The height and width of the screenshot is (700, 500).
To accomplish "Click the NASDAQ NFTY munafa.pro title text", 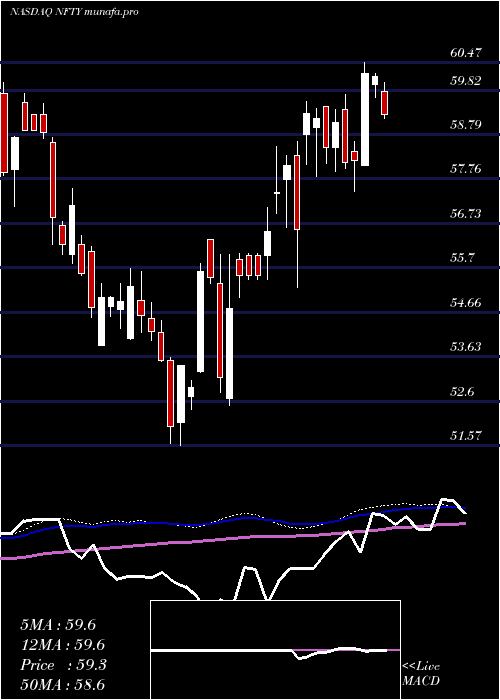I will point(74,12).
